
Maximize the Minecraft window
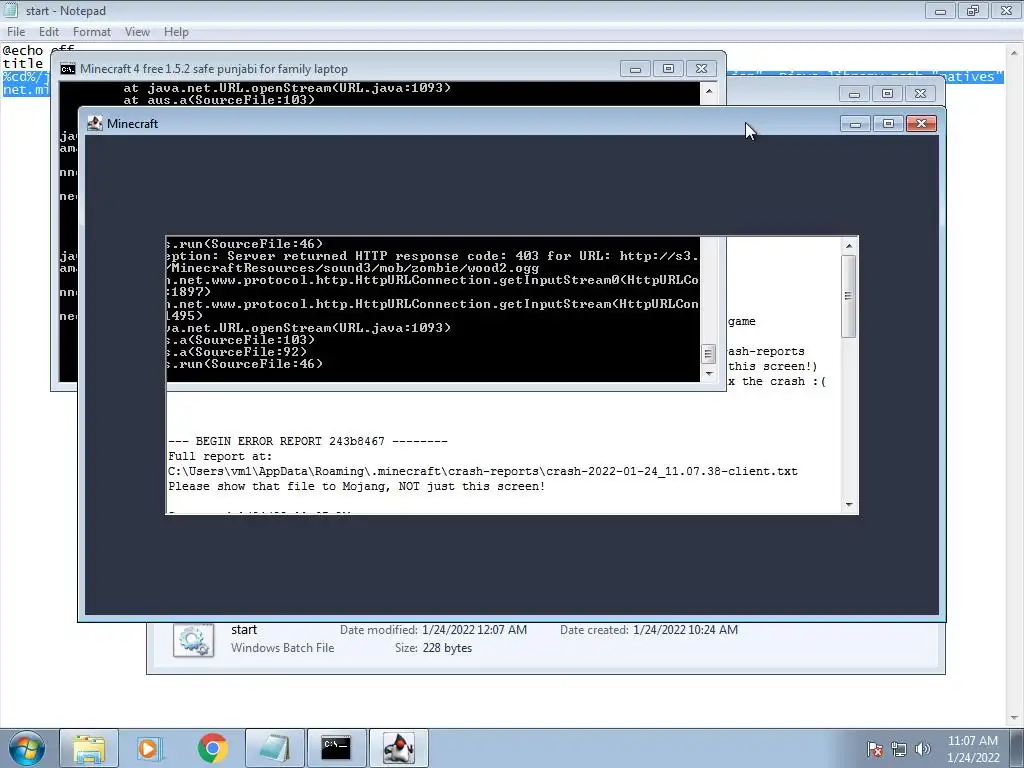pyautogui.click(x=888, y=123)
